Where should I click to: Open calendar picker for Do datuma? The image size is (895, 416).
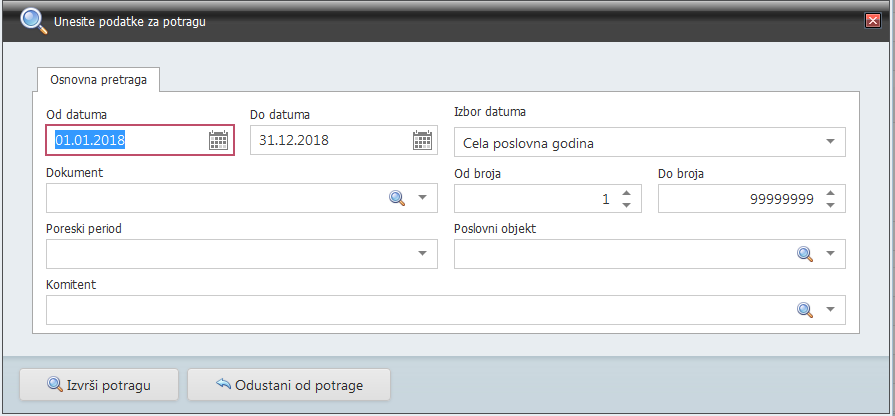click(422, 140)
